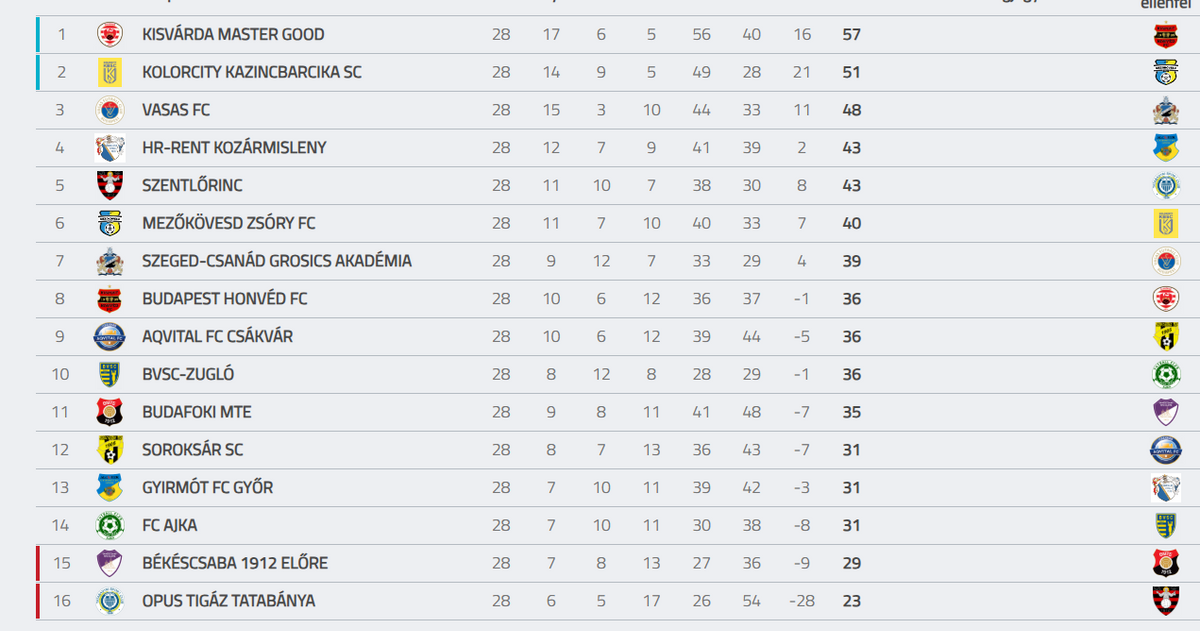The image size is (1200, 631).
Task: Open Budafoki MTE team link
Action: 197,412
